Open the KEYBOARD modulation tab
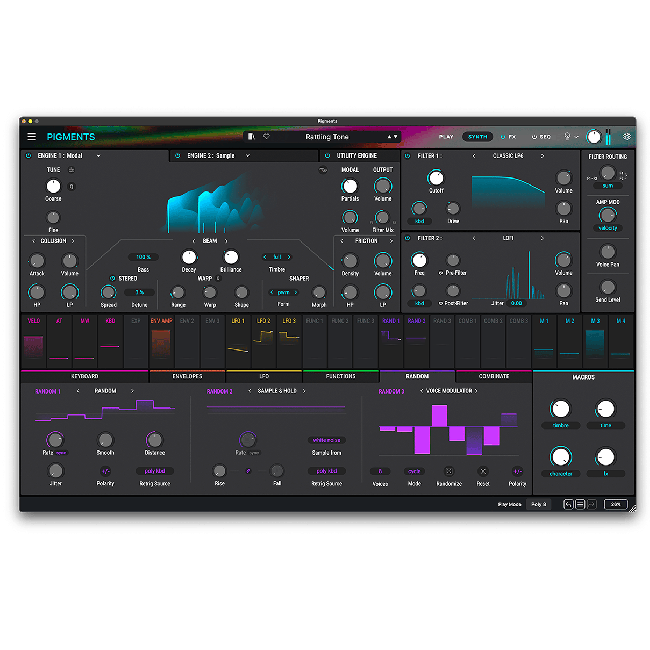Screen dimensions: 650x650 pos(85,376)
